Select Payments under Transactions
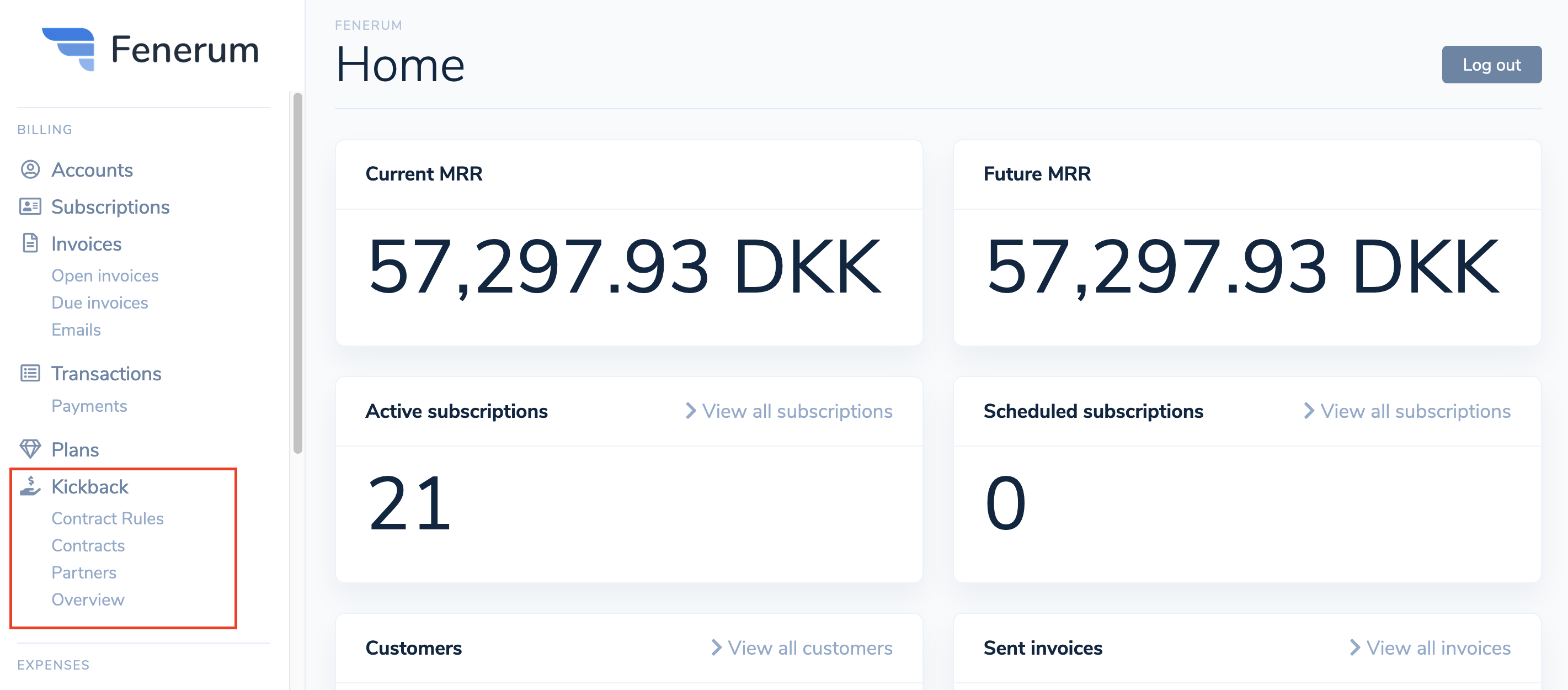The image size is (1568, 690). [x=89, y=406]
